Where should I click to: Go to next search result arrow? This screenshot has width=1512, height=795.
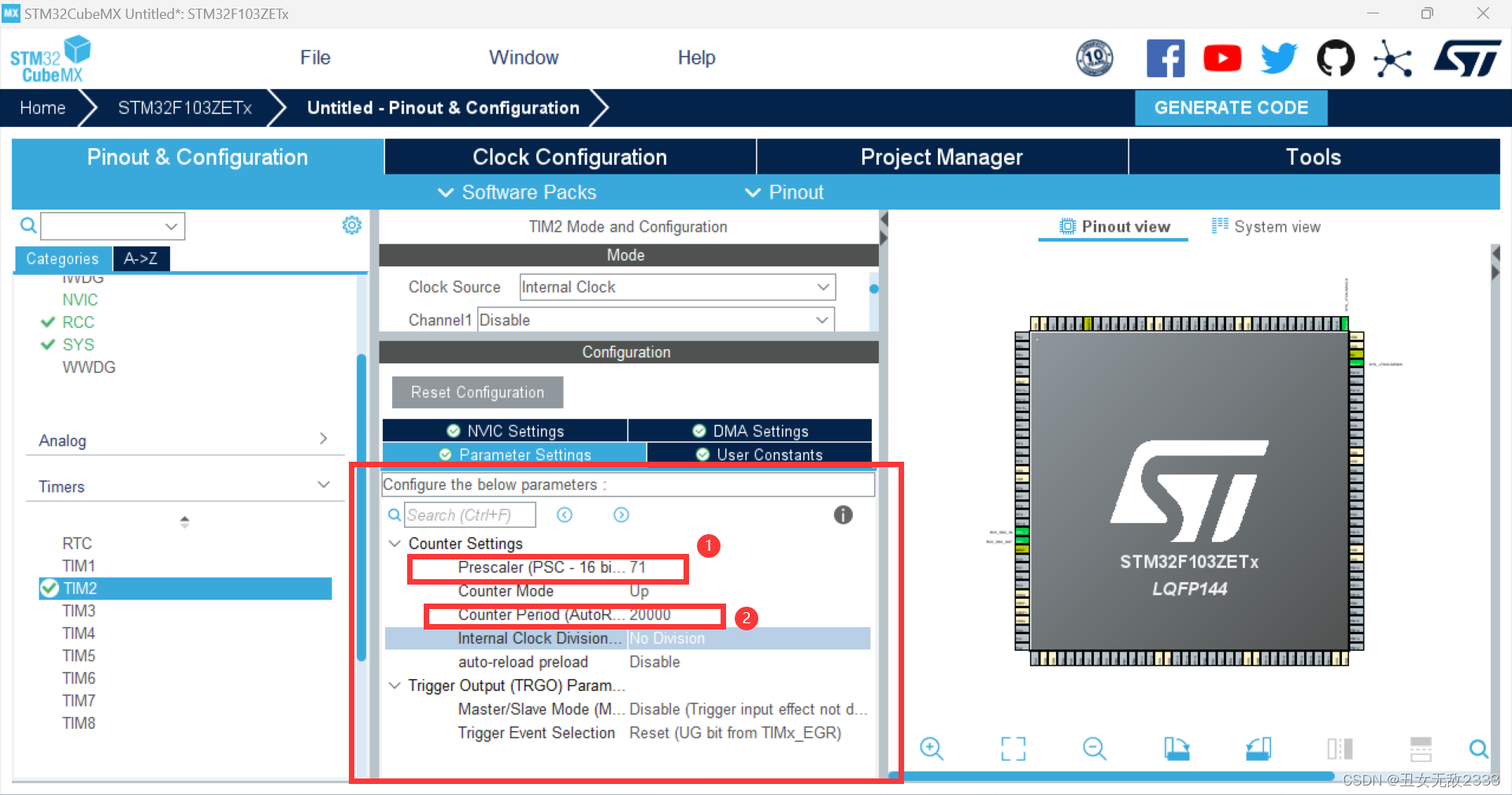click(x=621, y=515)
